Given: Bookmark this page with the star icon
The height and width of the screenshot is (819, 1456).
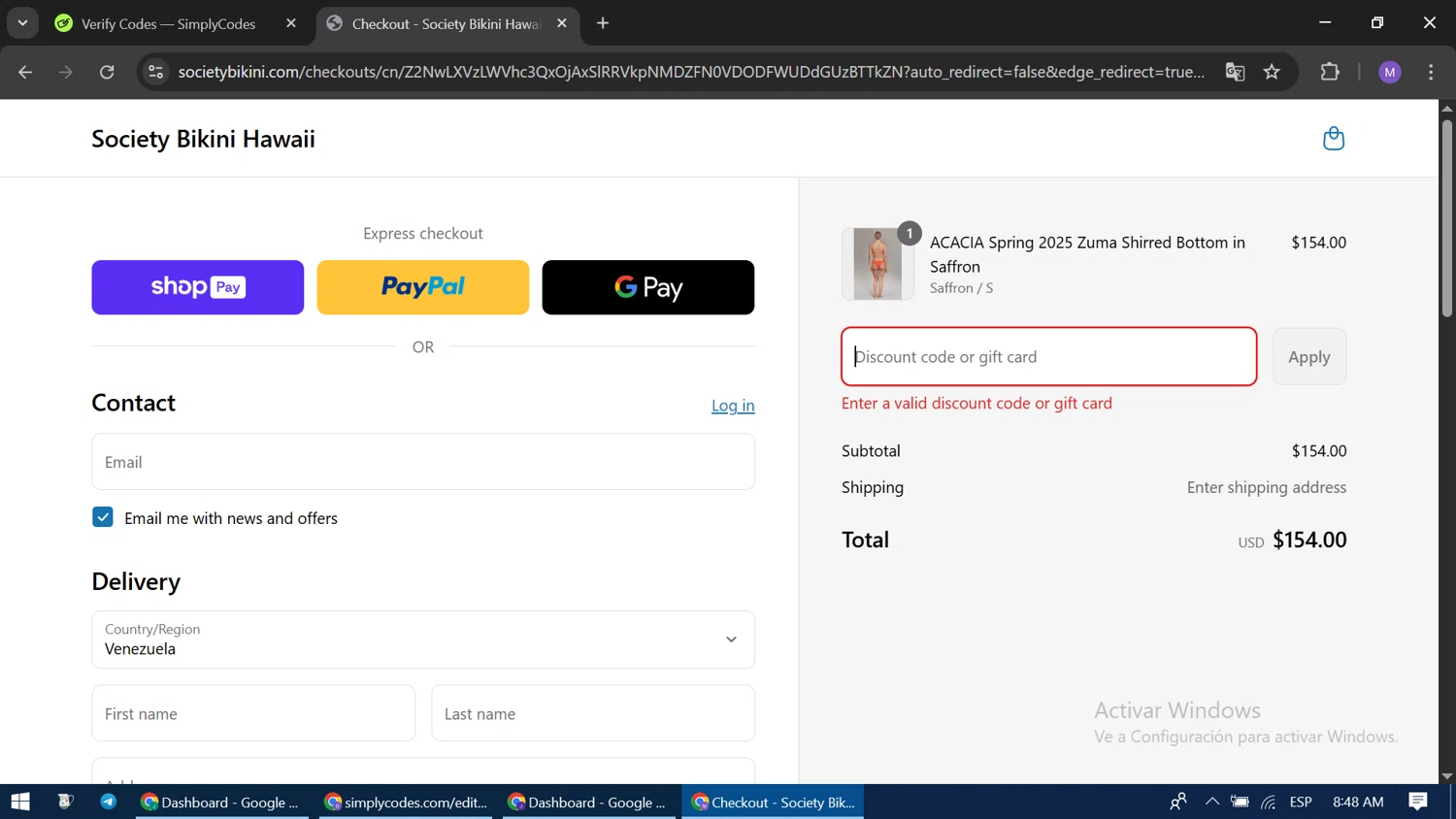Looking at the screenshot, I should (x=1272, y=72).
